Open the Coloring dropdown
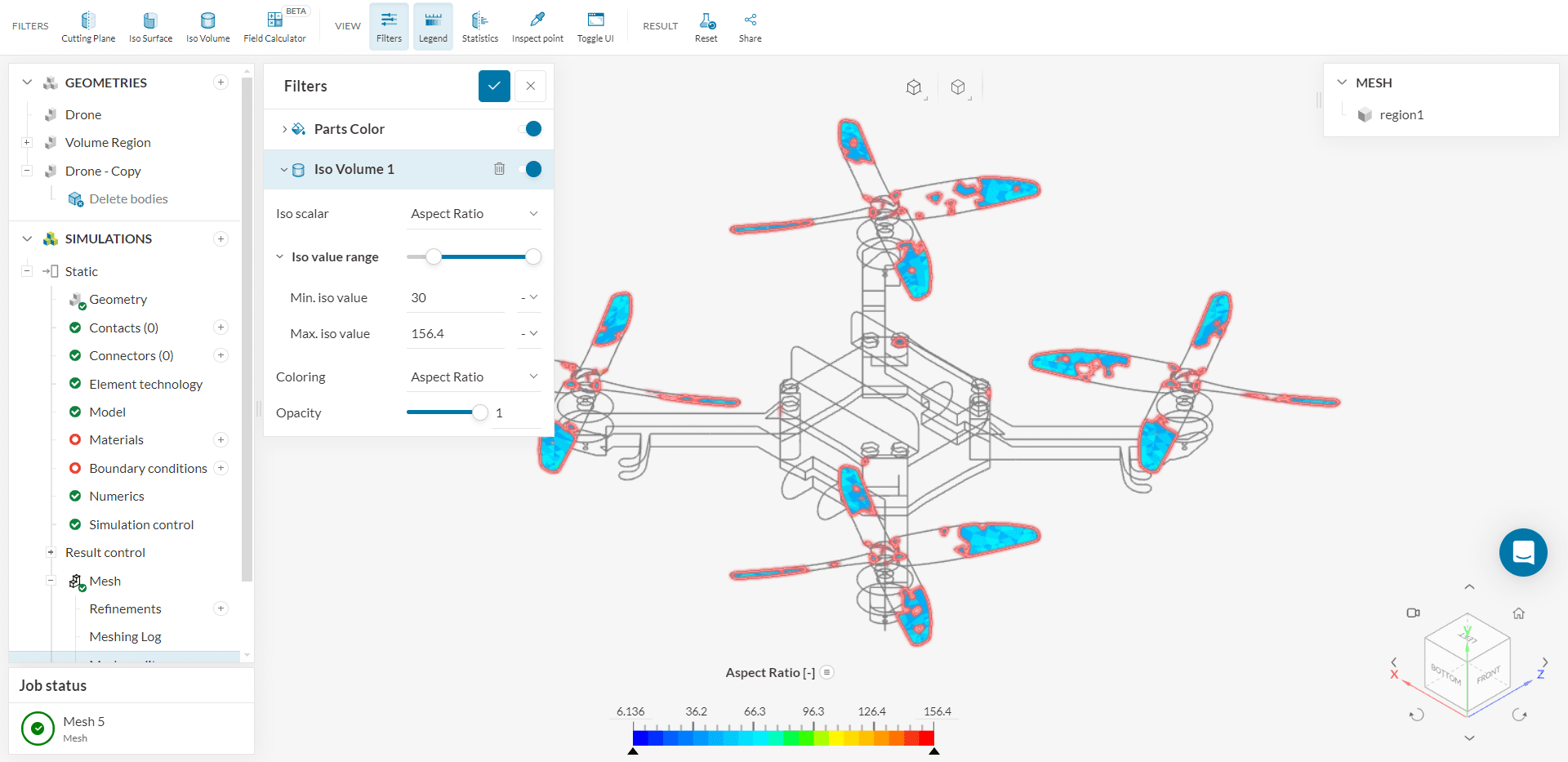The image size is (1568, 762). [x=474, y=377]
